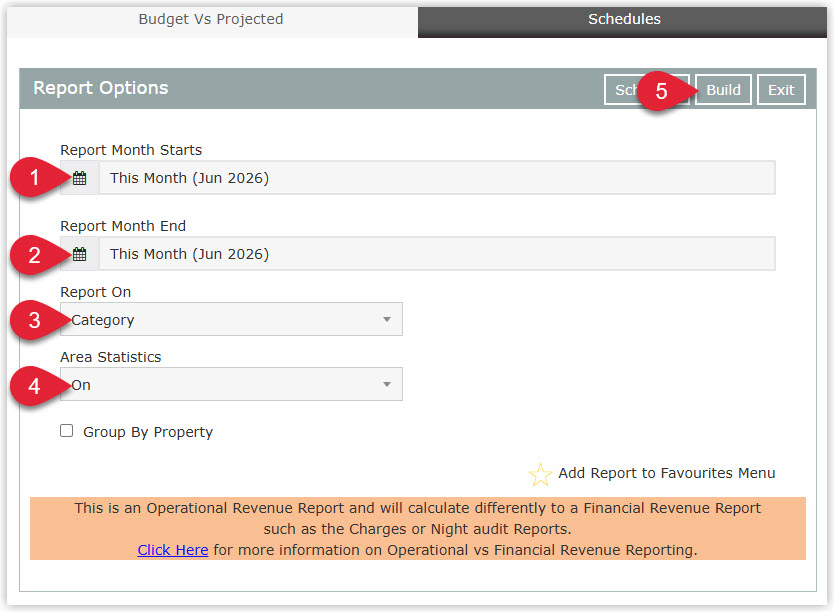This screenshot has height=613, width=835.
Task: Tick the Group By Property checkbox
Action: coord(67,430)
